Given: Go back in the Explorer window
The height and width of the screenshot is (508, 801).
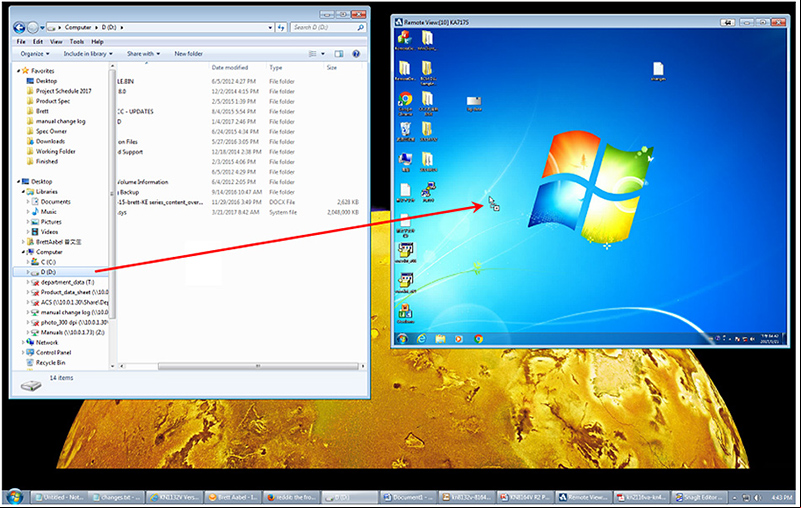Looking at the screenshot, I should pos(19,28).
